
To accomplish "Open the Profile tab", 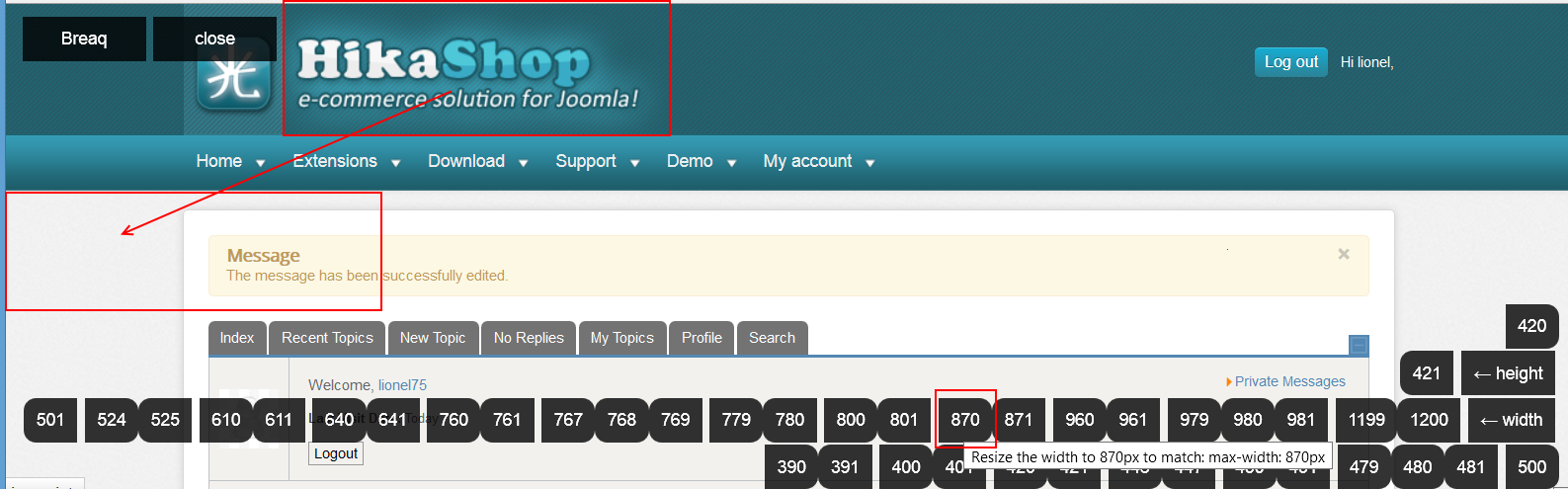I will 701,338.
